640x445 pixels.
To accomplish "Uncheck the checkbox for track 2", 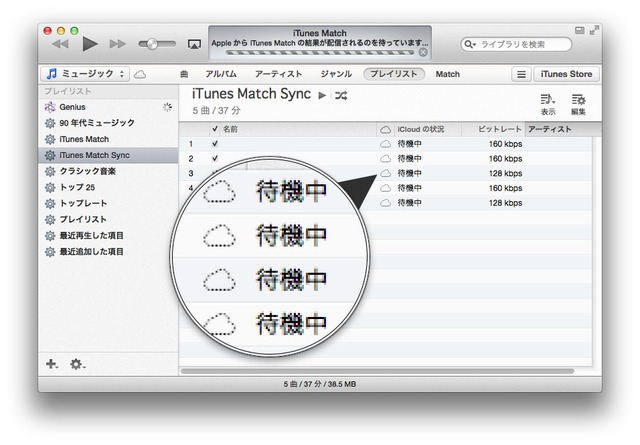I will [215, 158].
